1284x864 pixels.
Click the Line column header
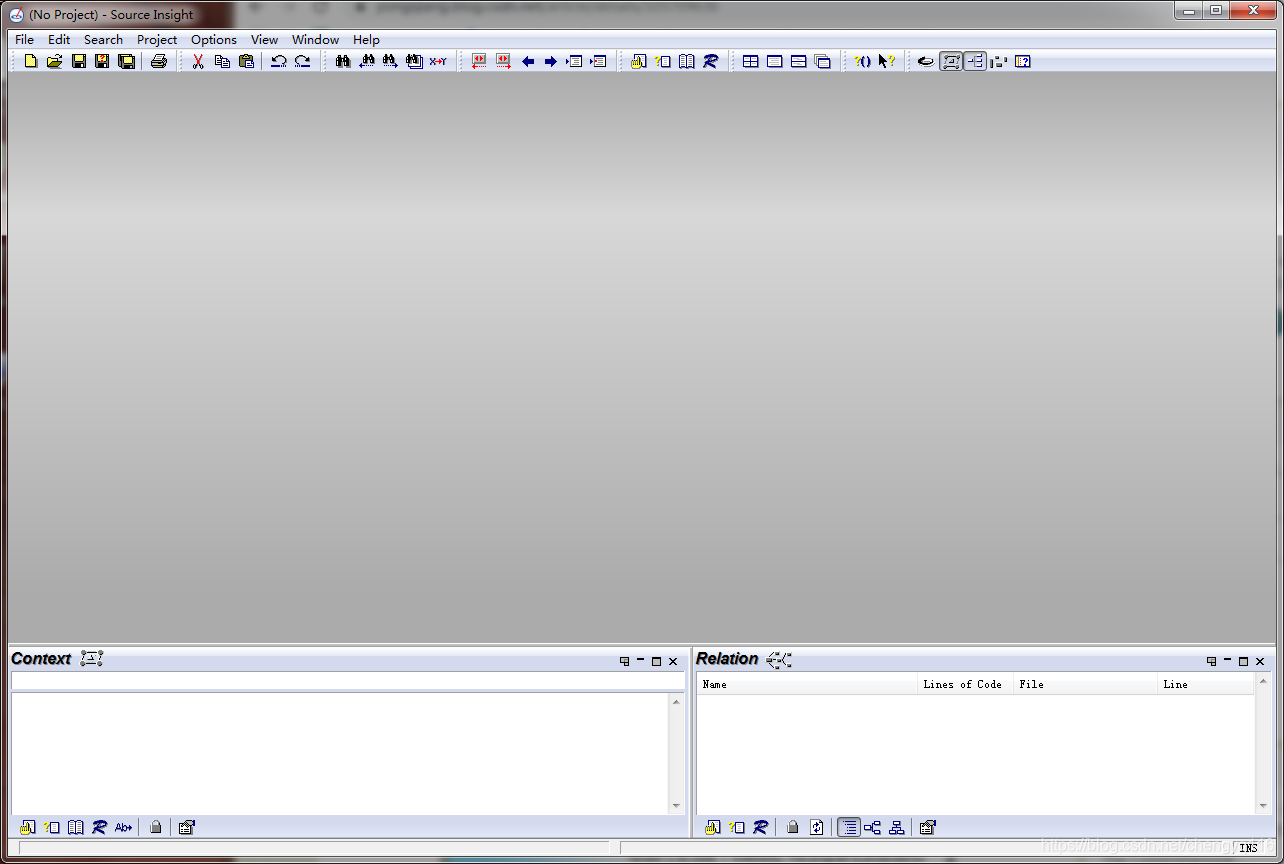click(x=1206, y=684)
